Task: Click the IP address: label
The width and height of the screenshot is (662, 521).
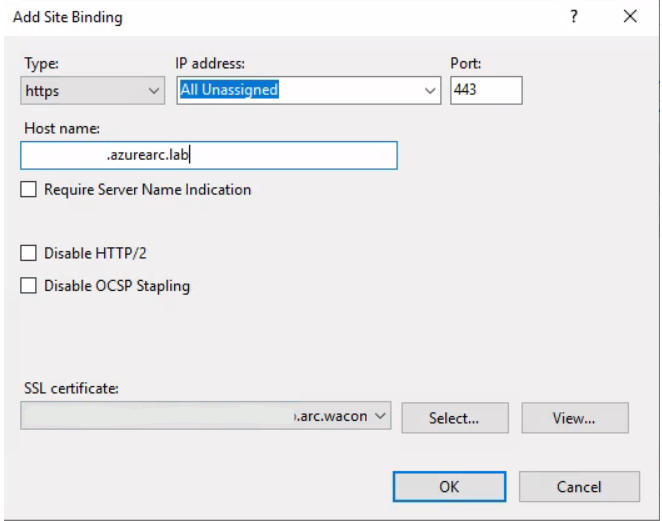Action: click(210, 64)
